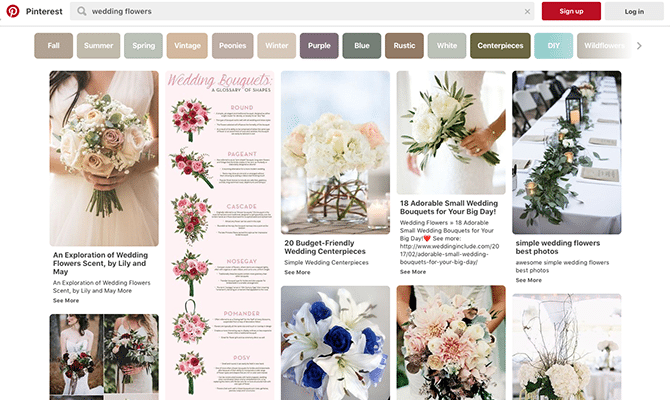Click See More under Lily and May pin
The height and width of the screenshot is (400, 670).
pos(66,300)
